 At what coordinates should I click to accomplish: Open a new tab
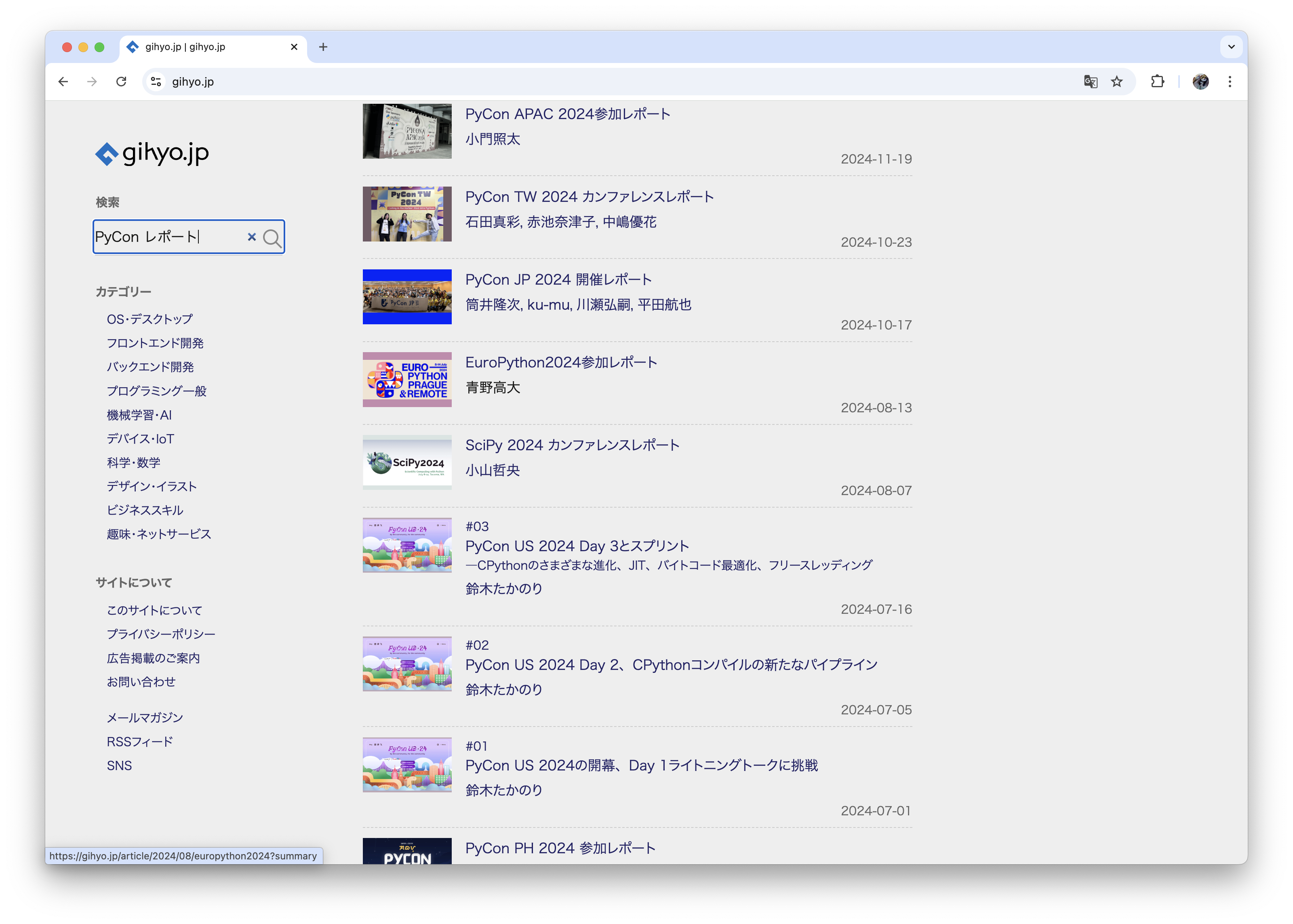323,47
